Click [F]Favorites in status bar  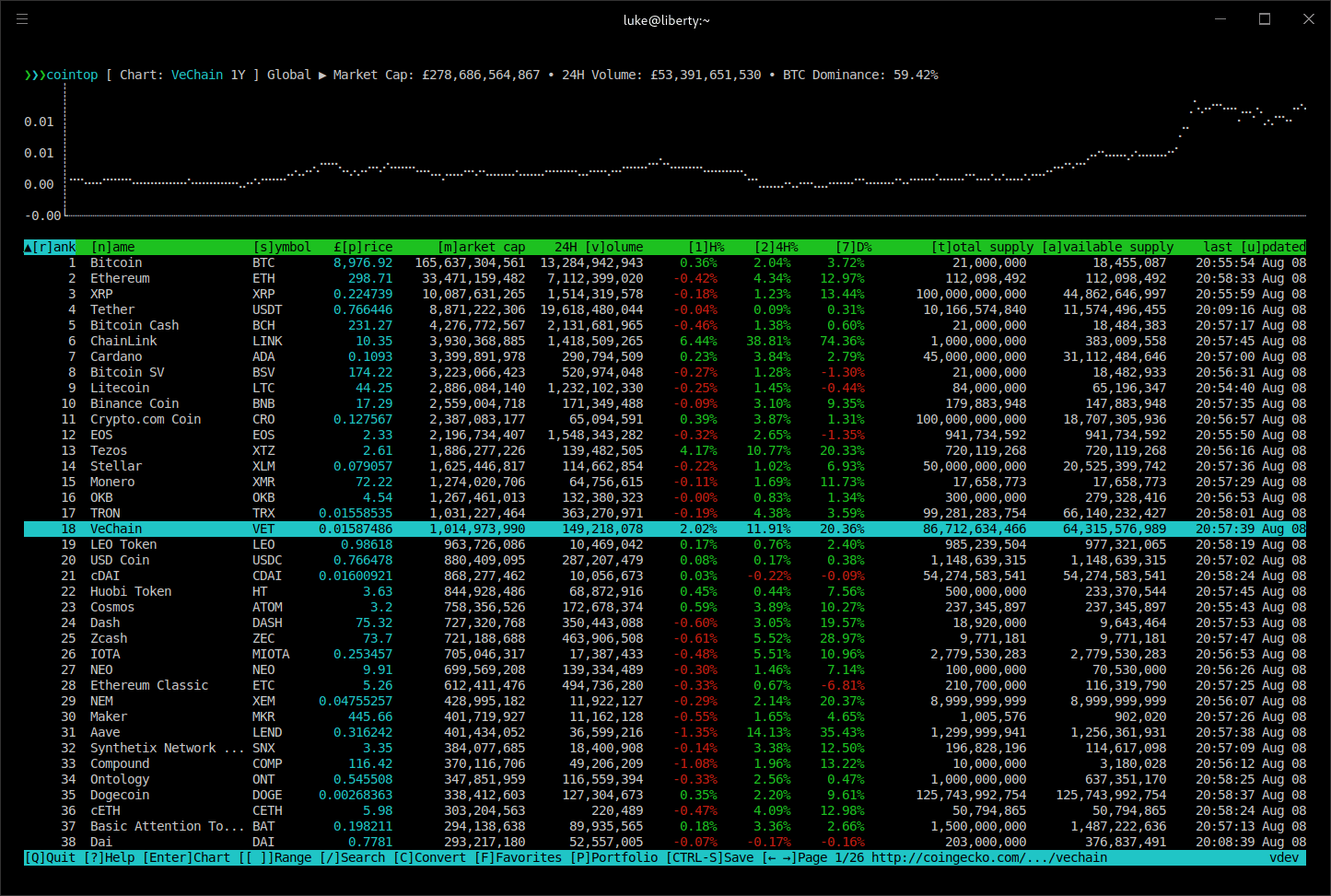click(x=518, y=857)
